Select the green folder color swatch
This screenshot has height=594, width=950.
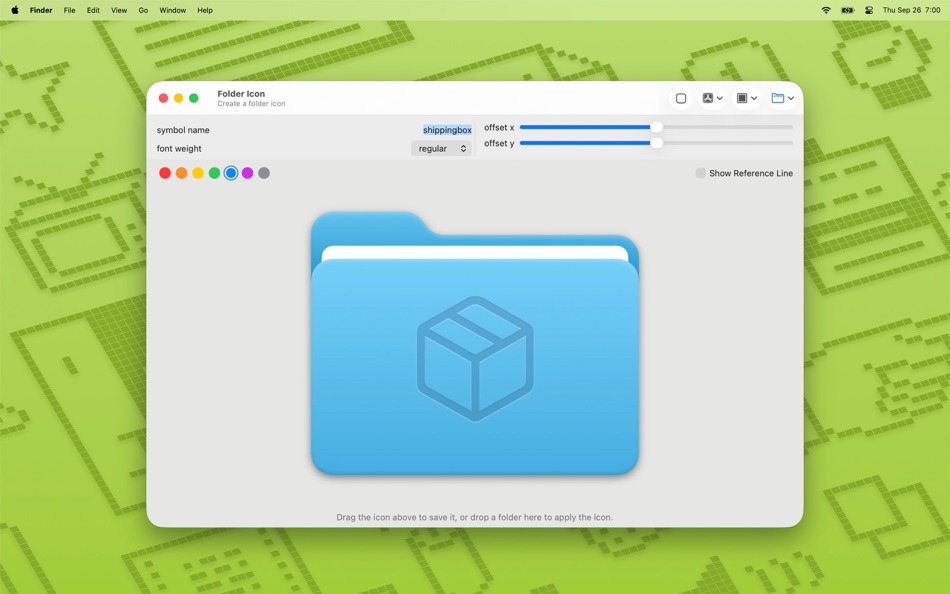click(x=215, y=173)
